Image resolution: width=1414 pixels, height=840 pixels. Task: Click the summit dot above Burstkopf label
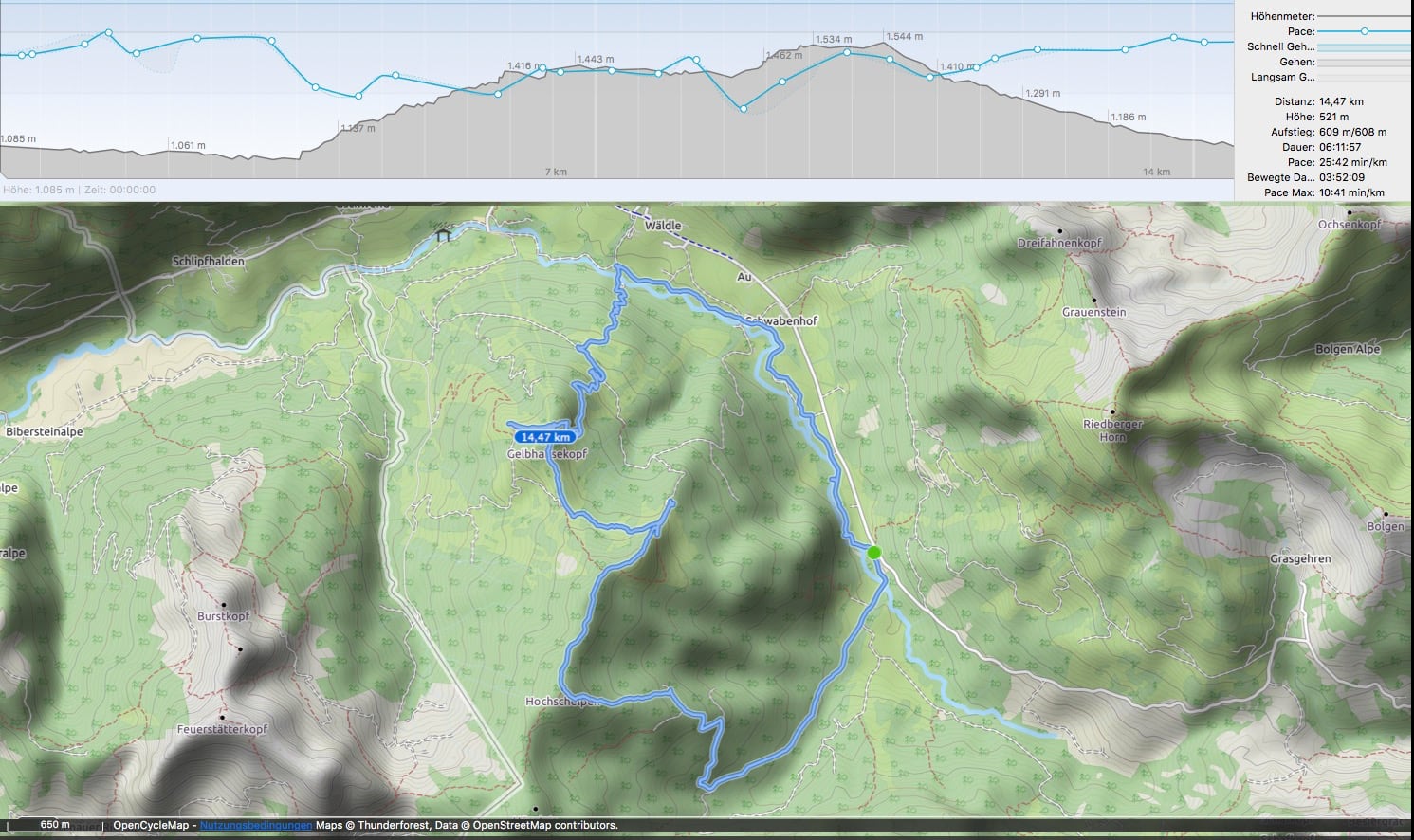(225, 604)
